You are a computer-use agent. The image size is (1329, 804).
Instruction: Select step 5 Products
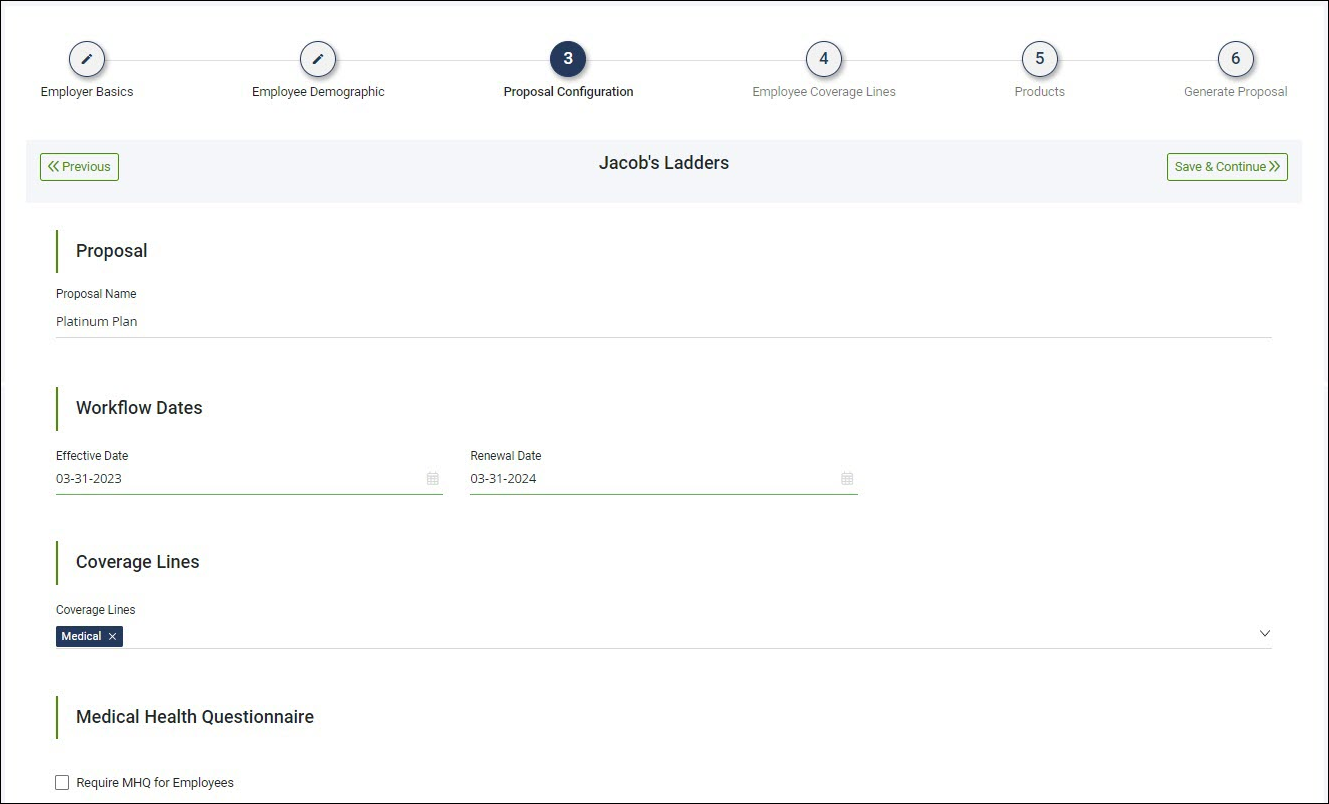1039,58
